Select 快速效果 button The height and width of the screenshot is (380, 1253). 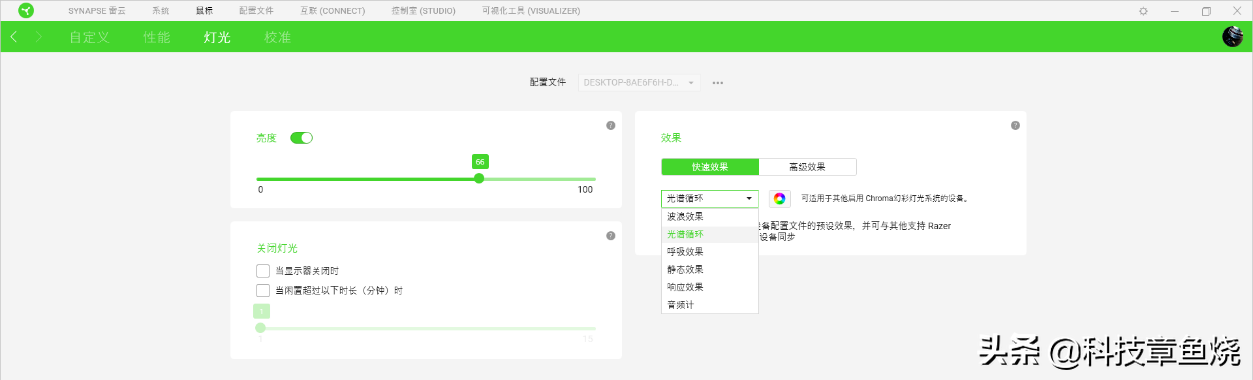point(710,167)
